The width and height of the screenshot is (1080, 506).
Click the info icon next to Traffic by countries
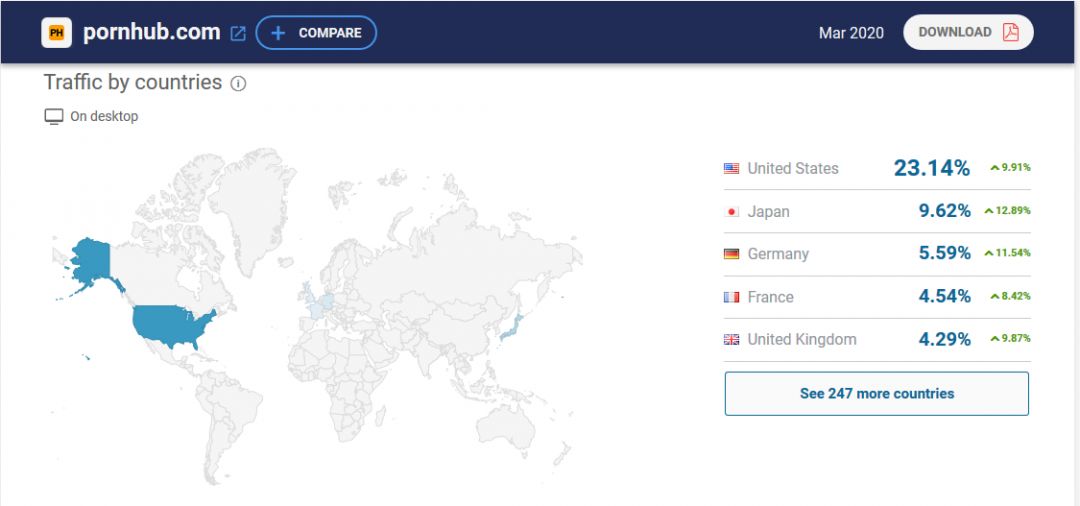pos(238,84)
